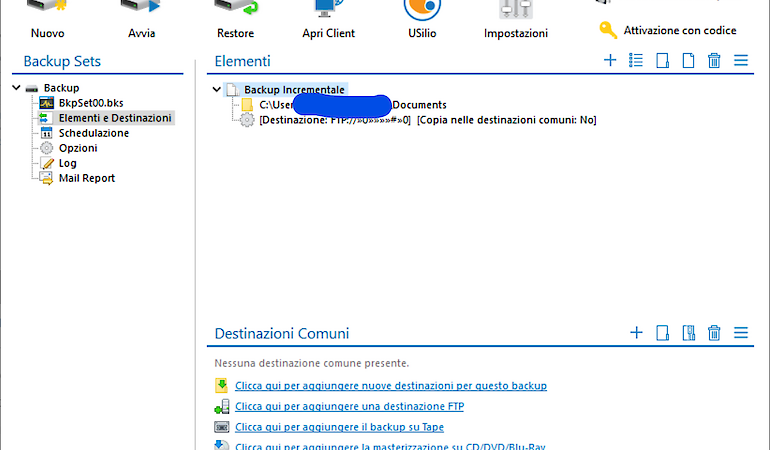Click the Elementi section heading
Screen dimensions: 770x450
242,61
